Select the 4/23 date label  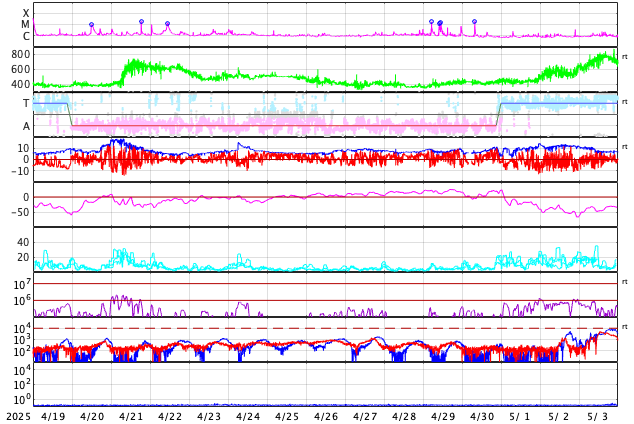[209, 417]
